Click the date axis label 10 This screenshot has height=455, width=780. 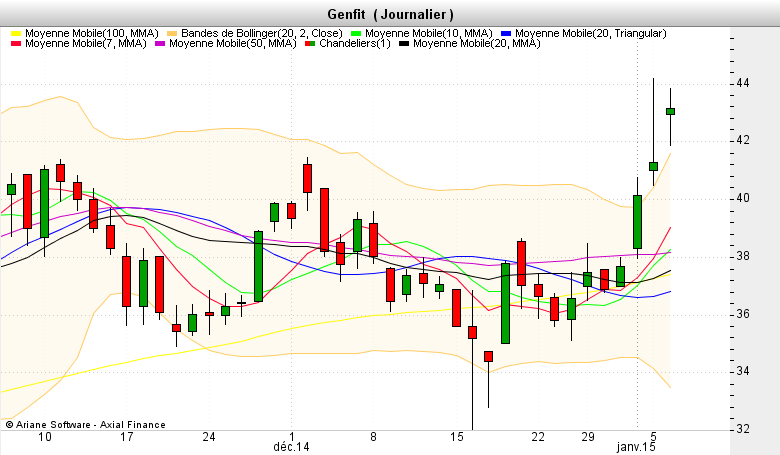click(x=45, y=437)
